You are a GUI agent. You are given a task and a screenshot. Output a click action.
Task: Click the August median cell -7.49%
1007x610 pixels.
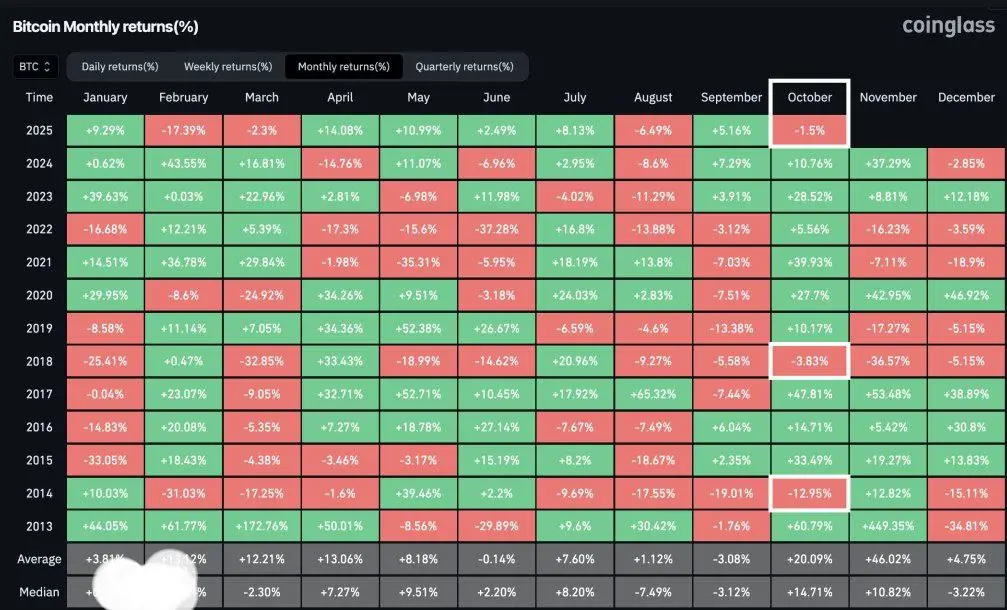653,592
